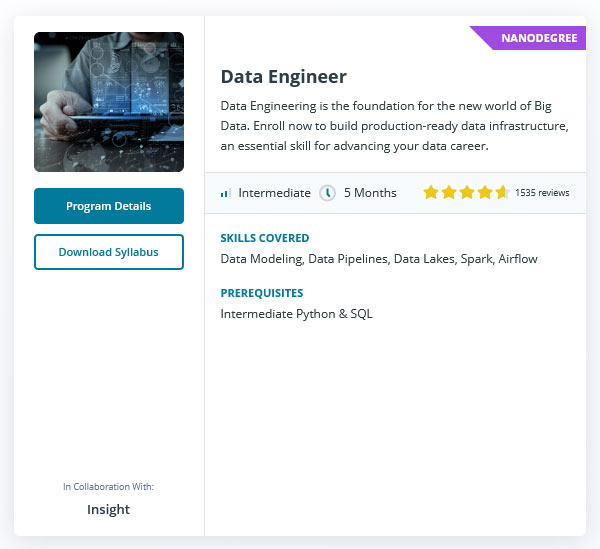
Task: Click the Prerequisites heading
Action: click(262, 293)
